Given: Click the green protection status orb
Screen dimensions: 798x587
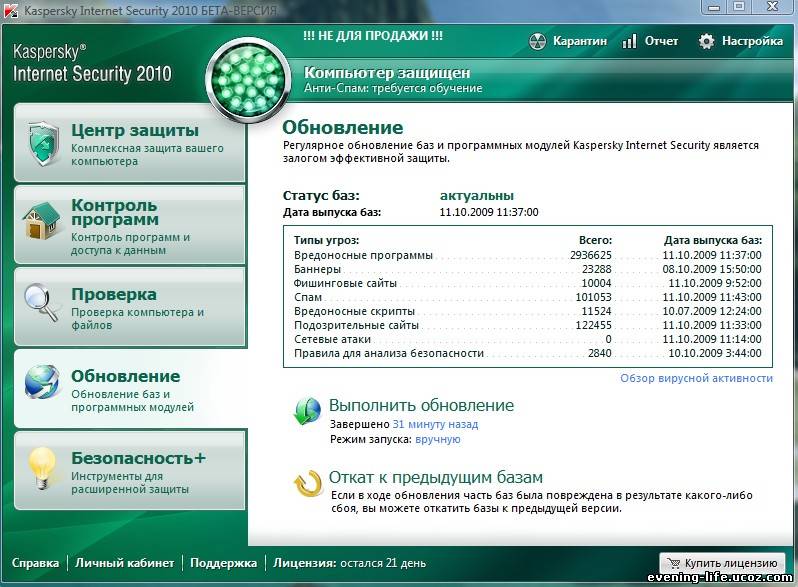Looking at the screenshot, I should coord(248,80).
